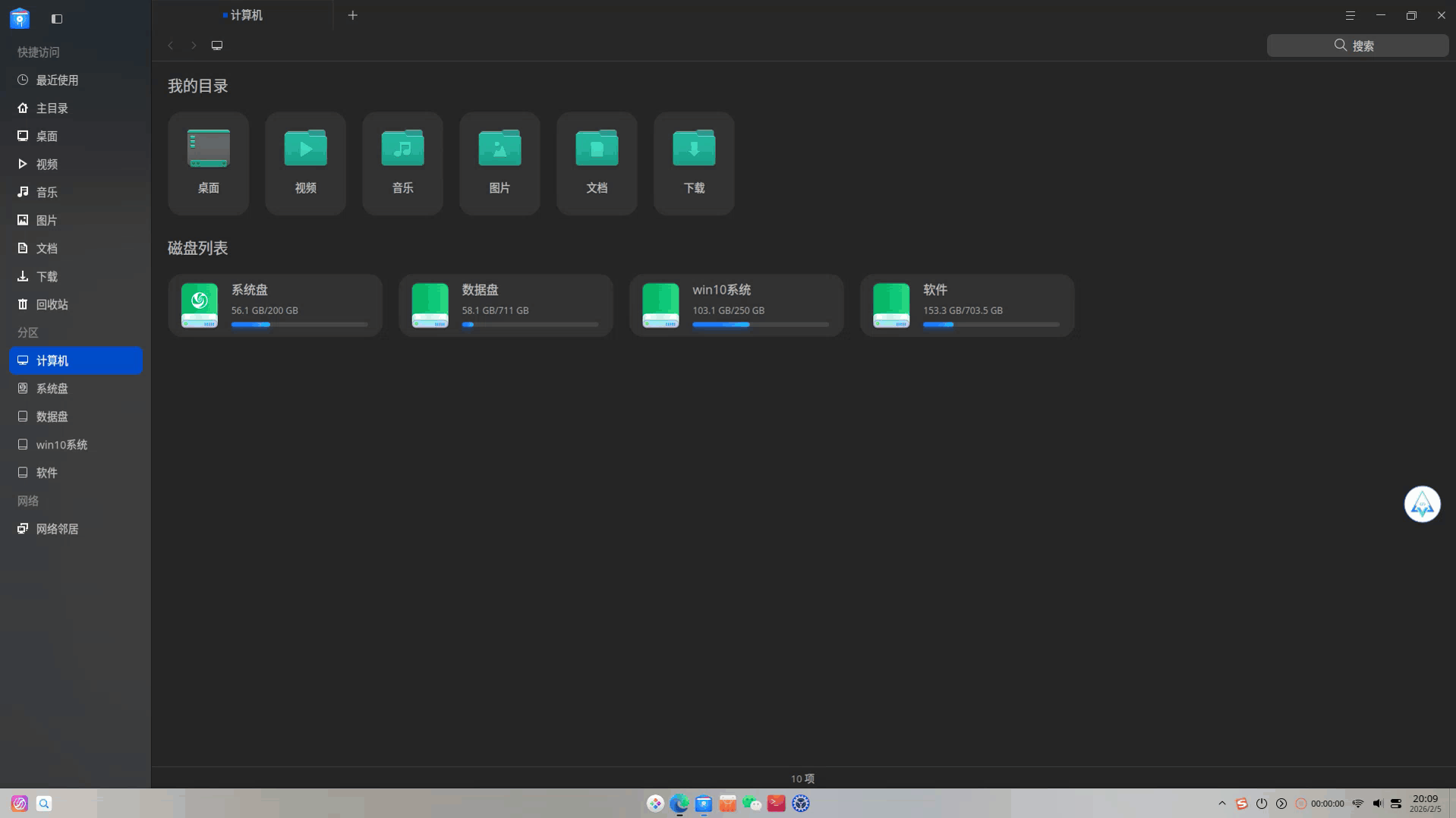1456x818 pixels.
Task: Click the 数据盘 usage bar
Action: pyautogui.click(x=530, y=325)
